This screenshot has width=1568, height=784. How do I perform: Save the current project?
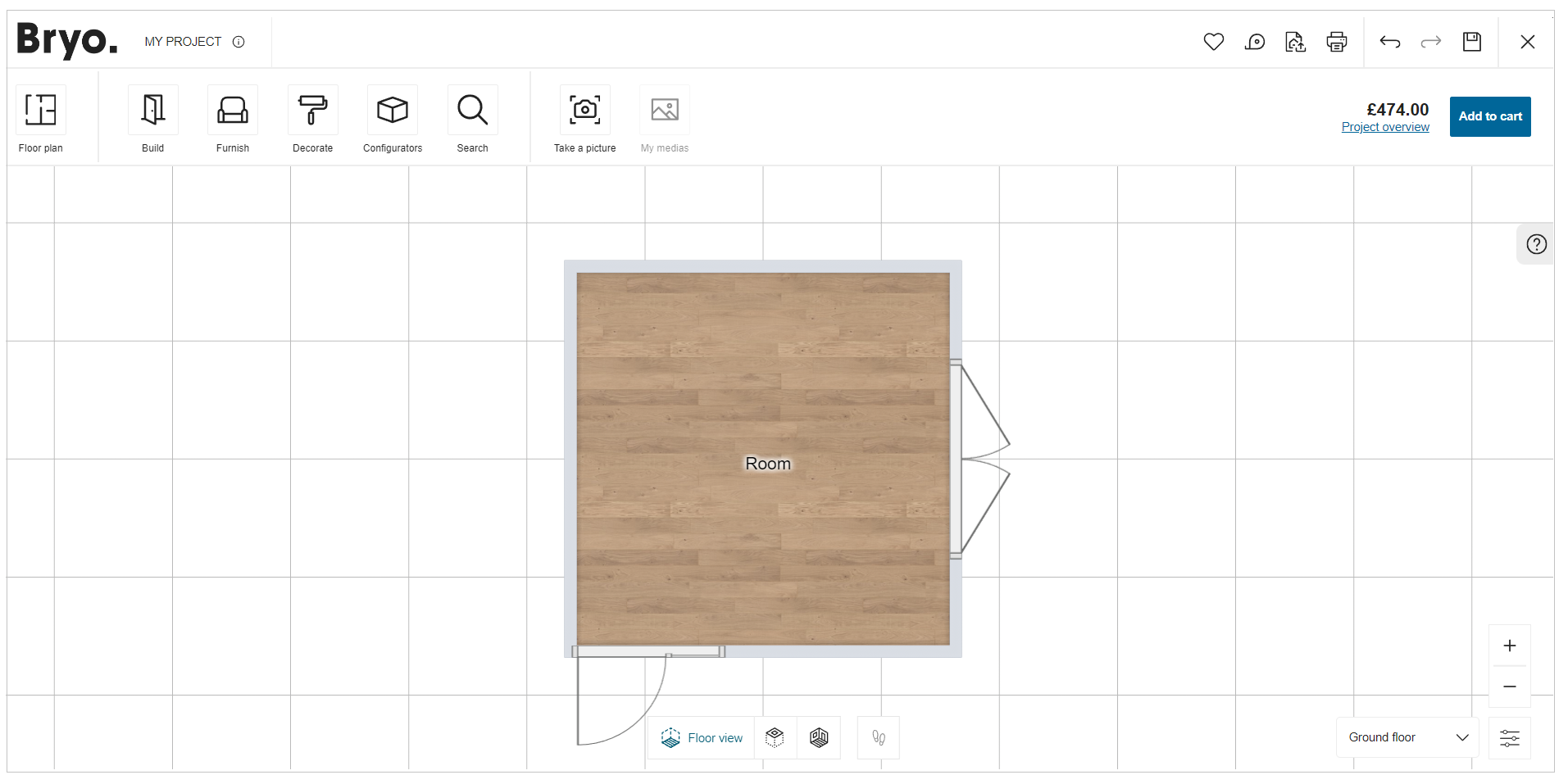click(1471, 41)
